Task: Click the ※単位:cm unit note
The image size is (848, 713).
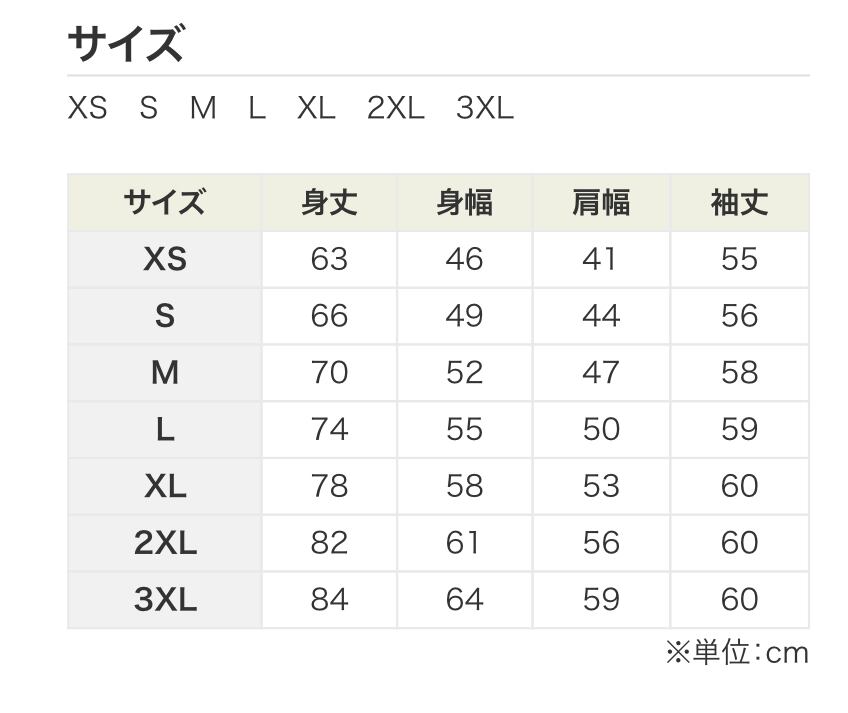Action: [x=737, y=653]
